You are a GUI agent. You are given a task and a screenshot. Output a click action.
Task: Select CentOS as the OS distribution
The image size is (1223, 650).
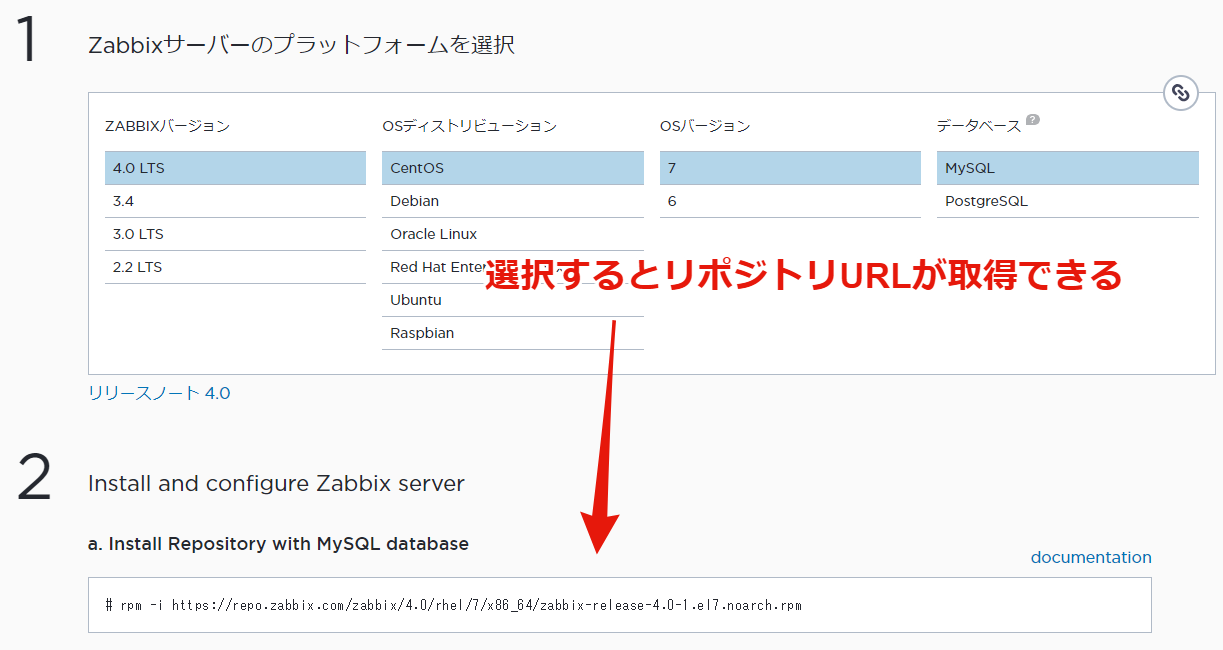513,168
